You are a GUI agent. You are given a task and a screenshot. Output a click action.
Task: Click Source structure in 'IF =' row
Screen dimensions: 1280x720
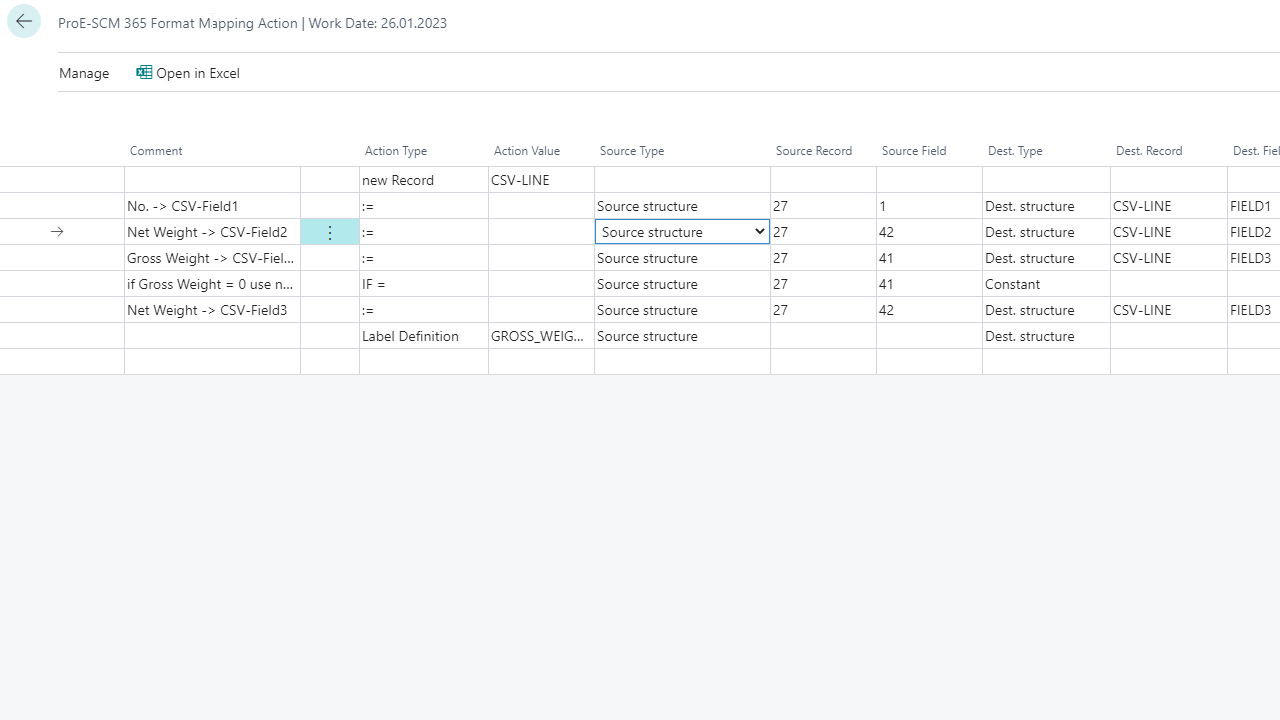pos(682,284)
